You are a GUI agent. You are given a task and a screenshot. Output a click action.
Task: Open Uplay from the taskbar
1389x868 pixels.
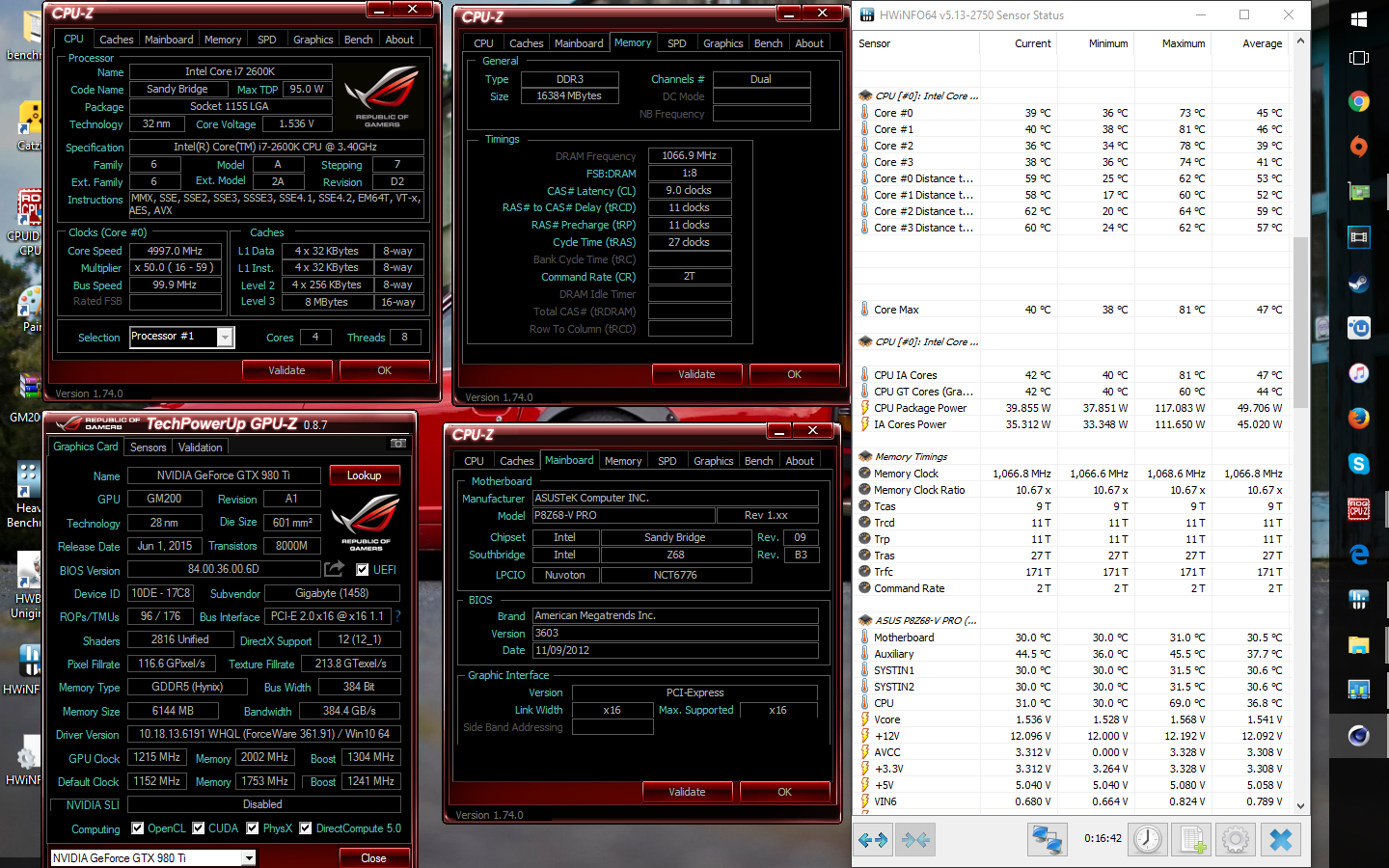[x=1359, y=328]
